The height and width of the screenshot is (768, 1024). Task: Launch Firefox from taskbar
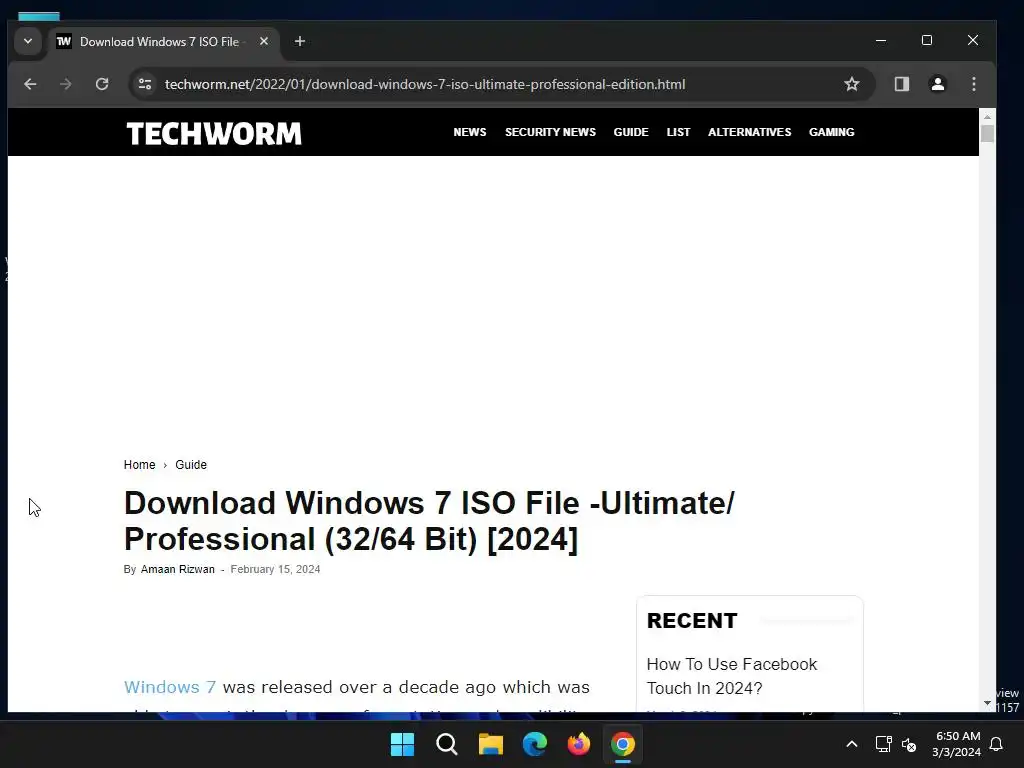click(x=579, y=744)
